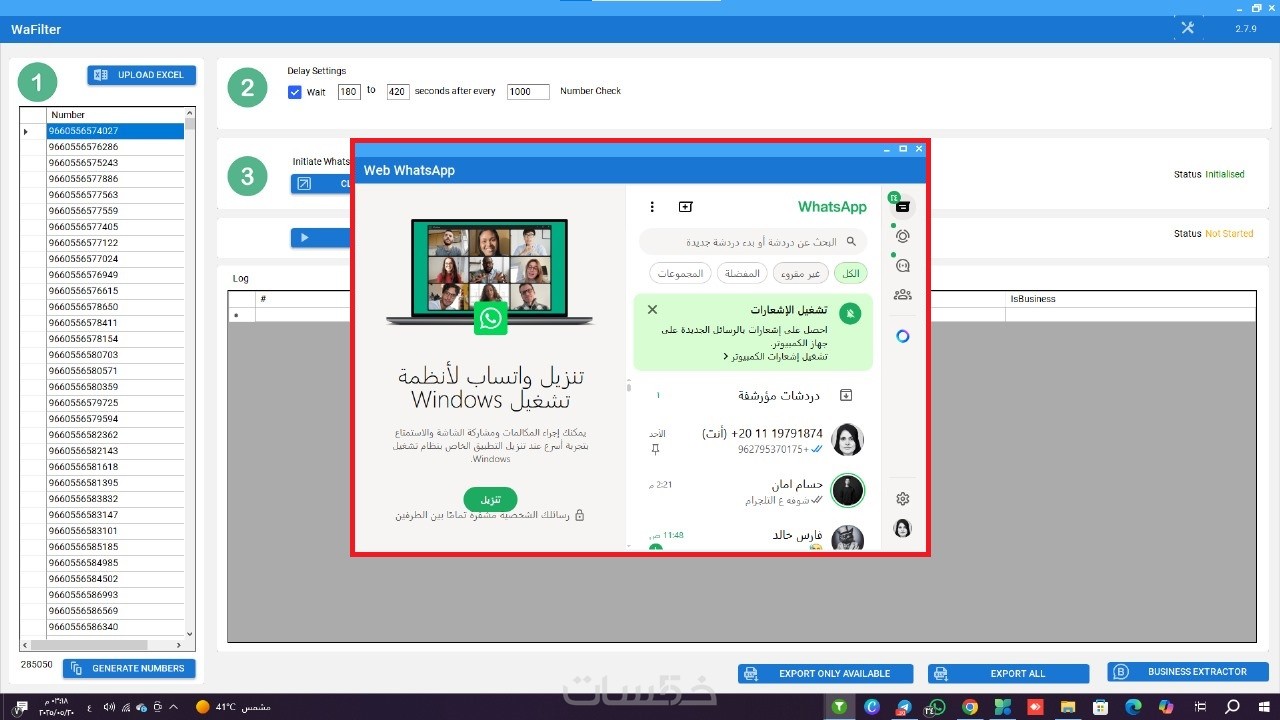This screenshot has height=720, width=1280.
Task: Open Canva from the taskbar
Action: tap(872, 707)
